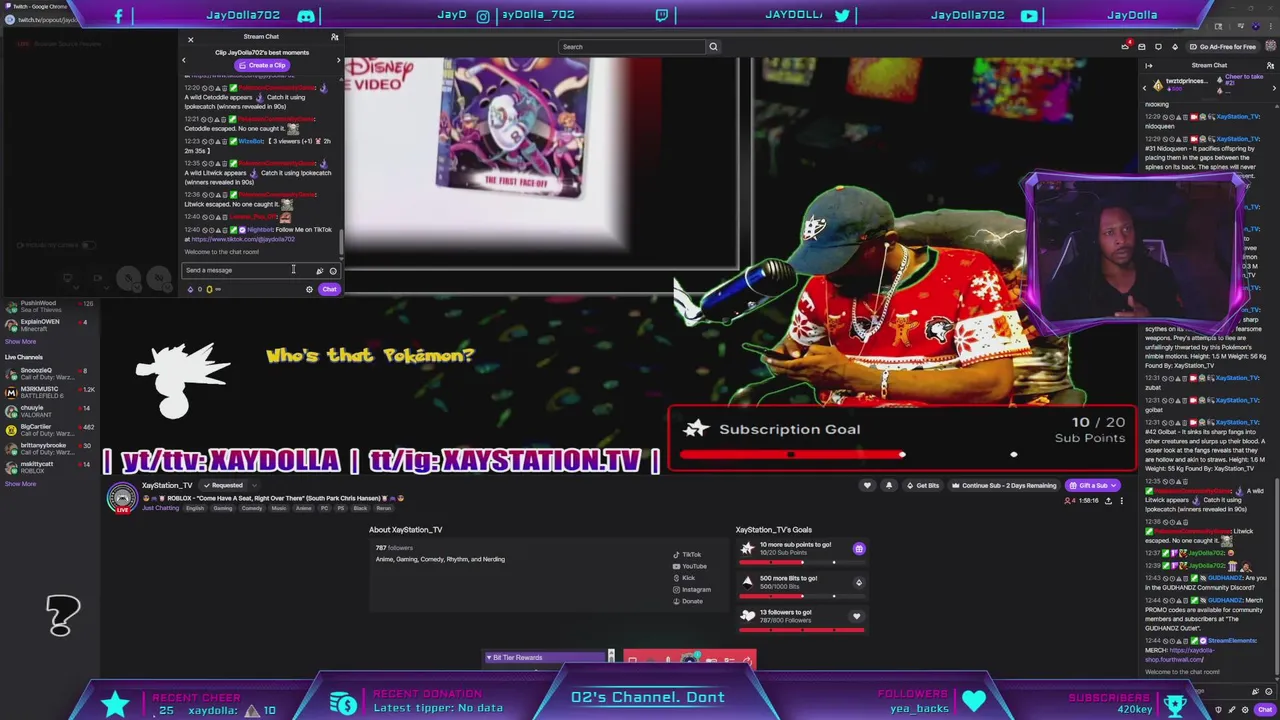Screen dimensions: 1280x720
Task: Show previous leaderboard entry arrow in right chat
Action: click(1144, 88)
